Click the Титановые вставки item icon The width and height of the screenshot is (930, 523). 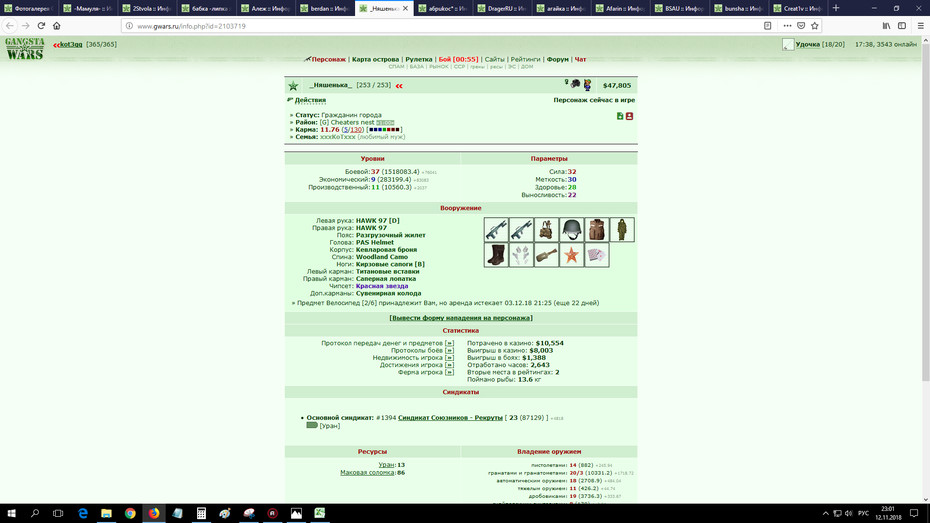(x=521, y=255)
